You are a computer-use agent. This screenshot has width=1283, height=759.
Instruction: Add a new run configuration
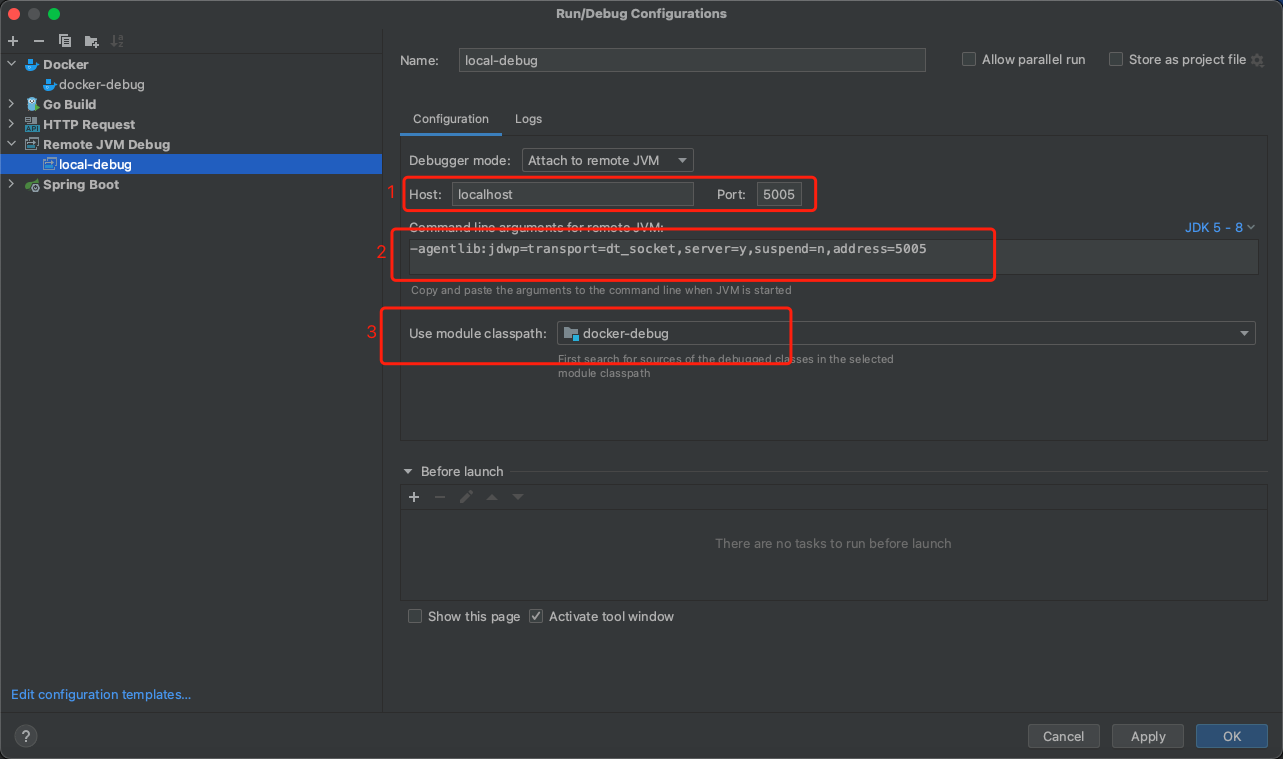tap(13, 41)
